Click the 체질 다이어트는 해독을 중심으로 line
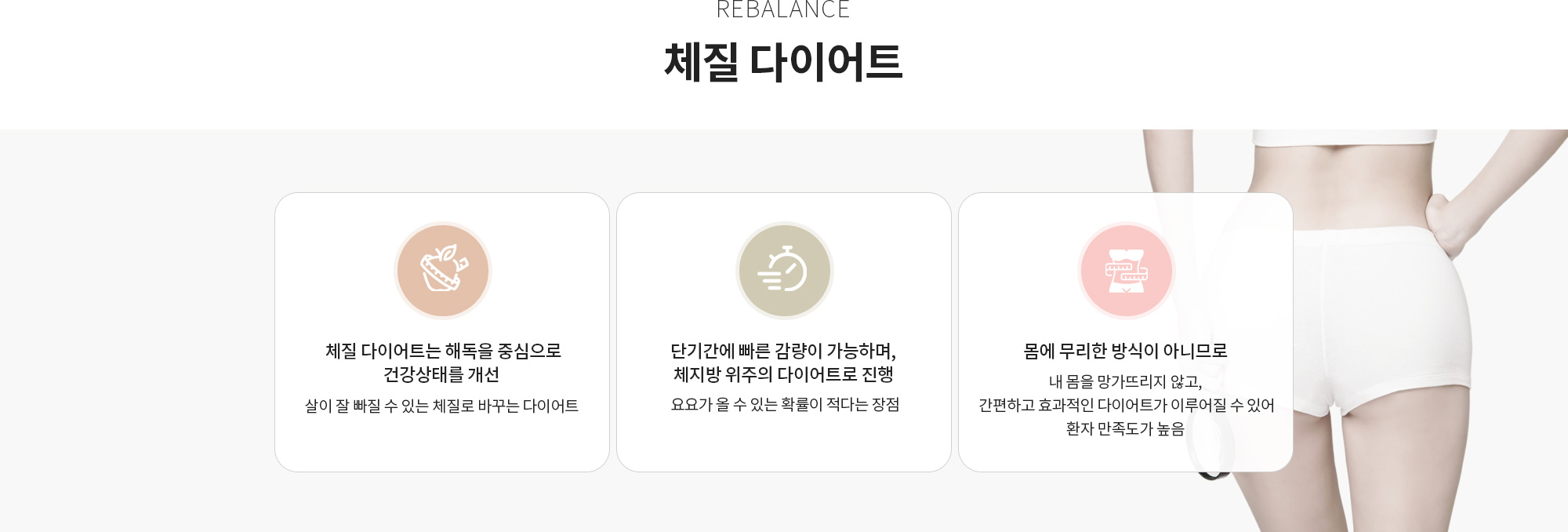The image size is (1568, 532). 443,351
